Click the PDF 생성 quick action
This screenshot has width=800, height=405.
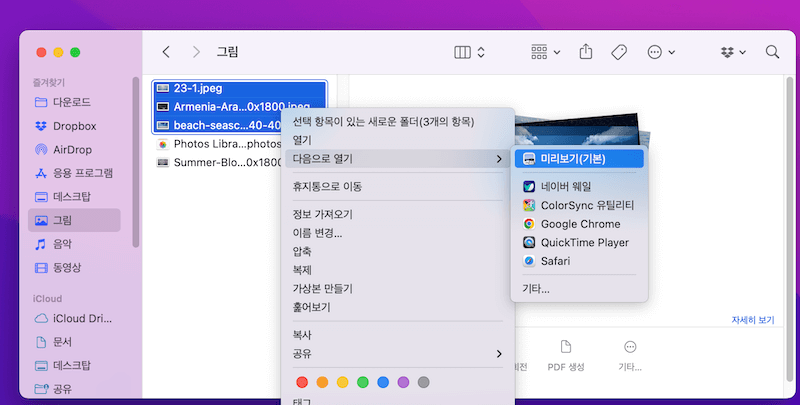[566, 356]
